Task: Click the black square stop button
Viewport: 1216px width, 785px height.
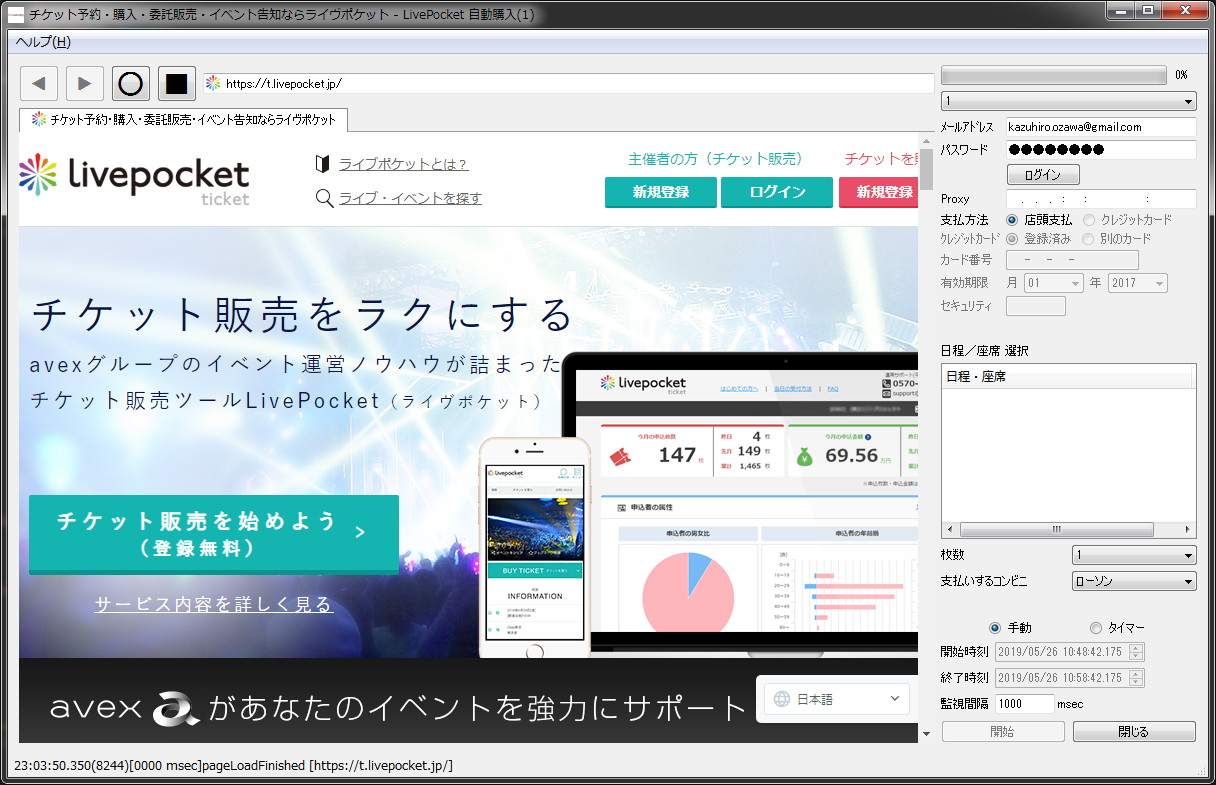Action: click(177, 83)
